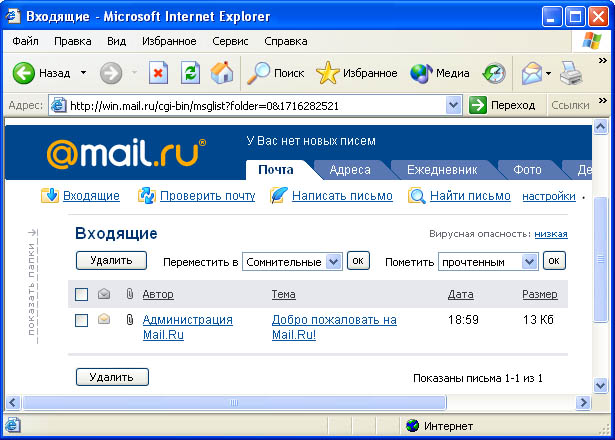Expand the toolbar overflow chevron
This screenshot has width=615, height=440.
click(602, 60)
